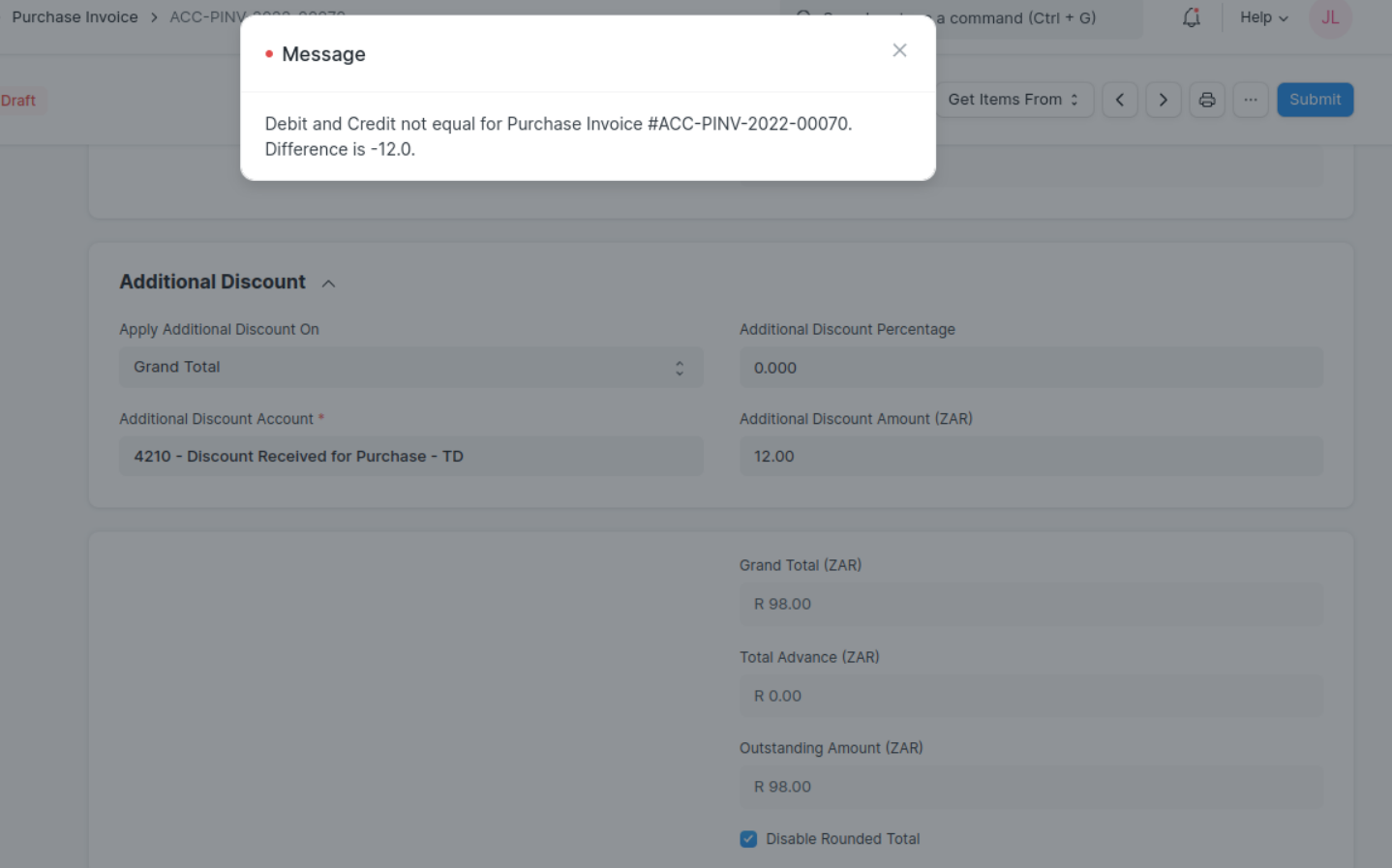The width and height of the screenshot is (1392, 868).
Task: Open the ellipsis menu next to Submit
Action: coord(1251,100)
